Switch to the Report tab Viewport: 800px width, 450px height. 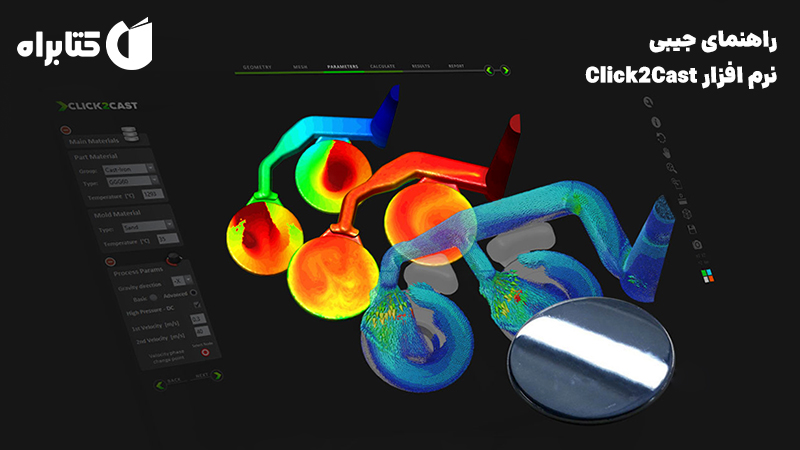(x=456, y=66)
